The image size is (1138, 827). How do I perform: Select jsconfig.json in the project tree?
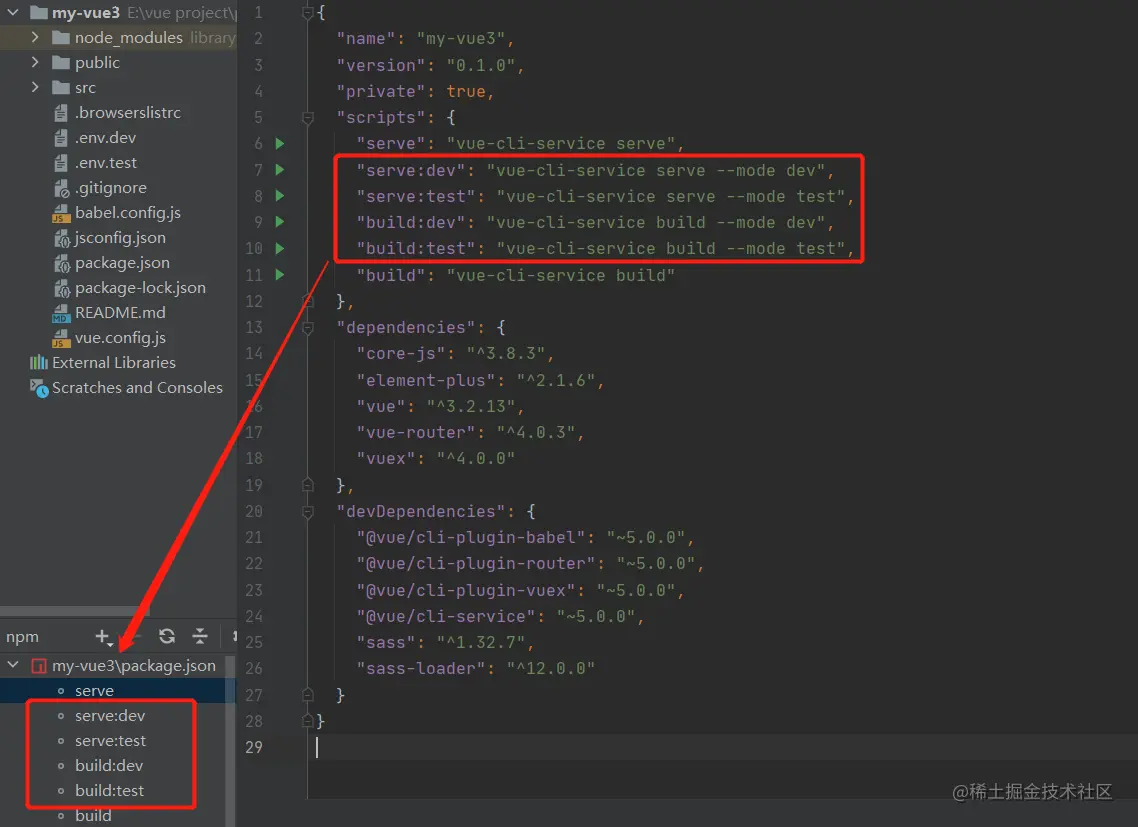[x=118, y=238]
